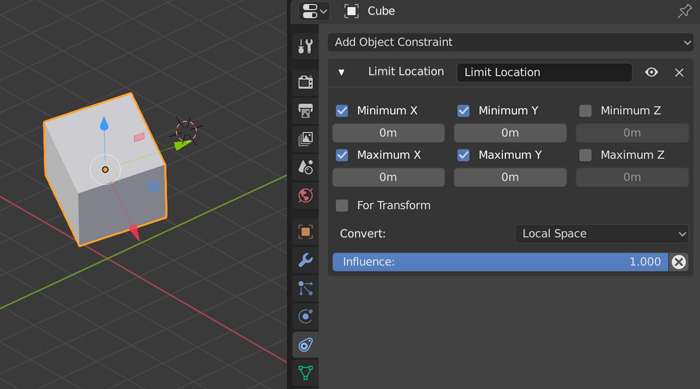Edit the Limit Location constraint name field
Screen dimensions: 700x389
[544, 72]
